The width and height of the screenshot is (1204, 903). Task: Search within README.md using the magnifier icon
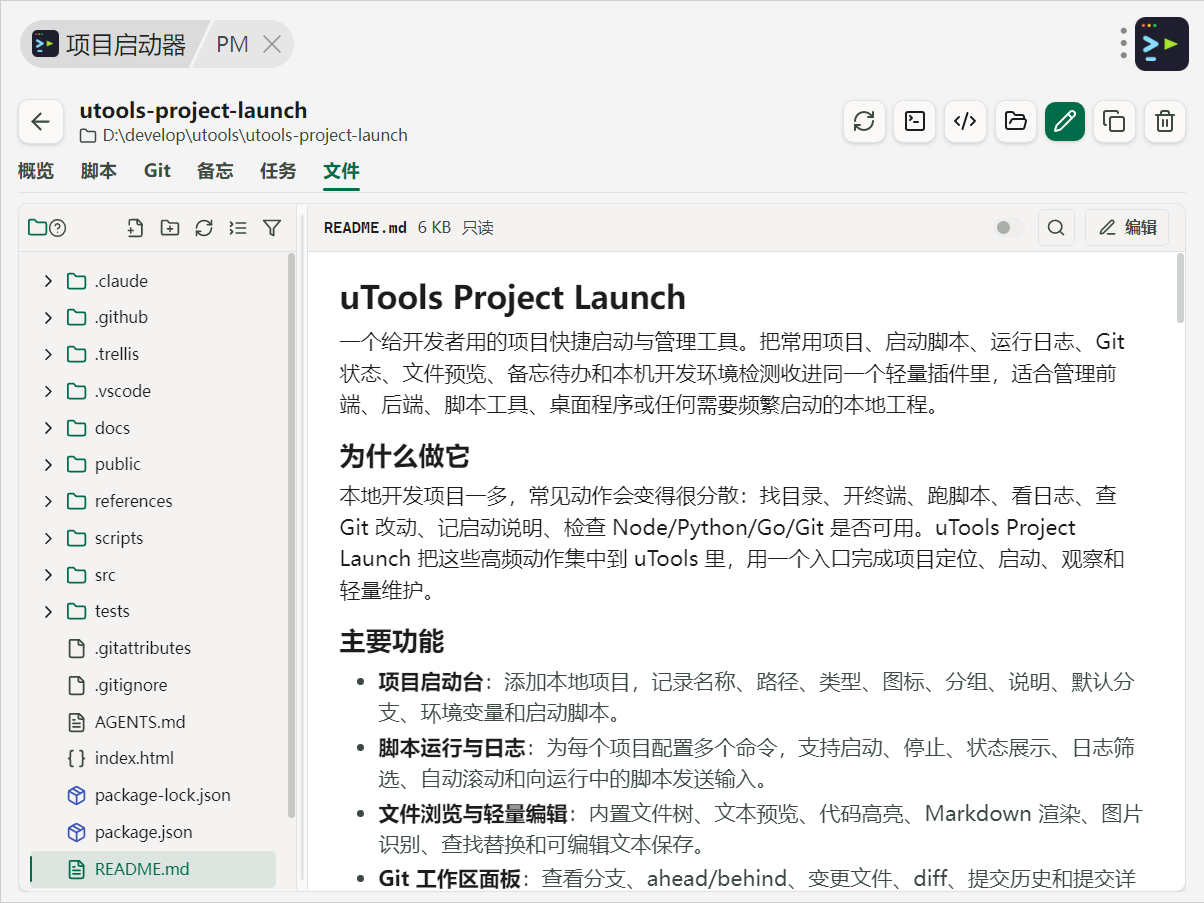(x=1056, y=228)
